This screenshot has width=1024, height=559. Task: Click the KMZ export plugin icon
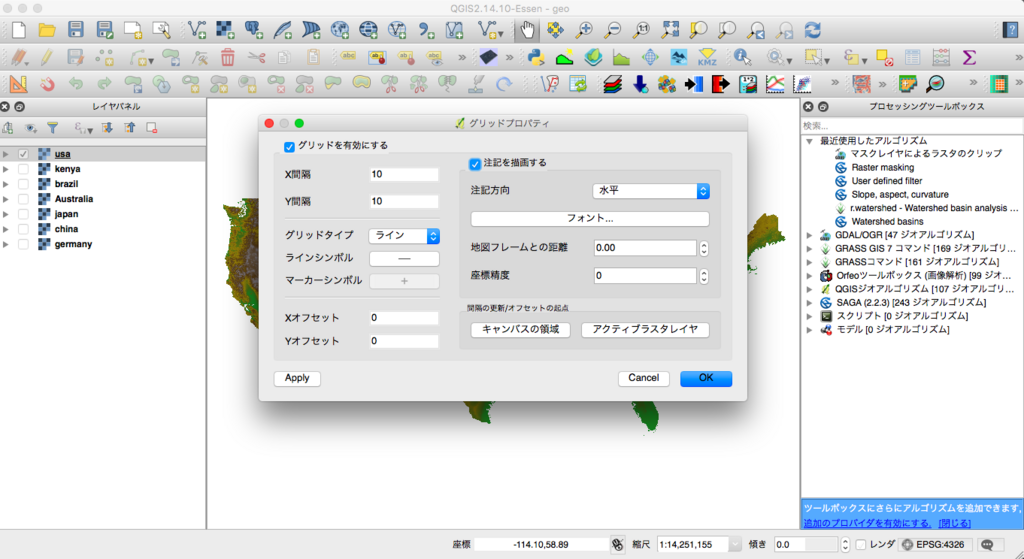(707, 57)
